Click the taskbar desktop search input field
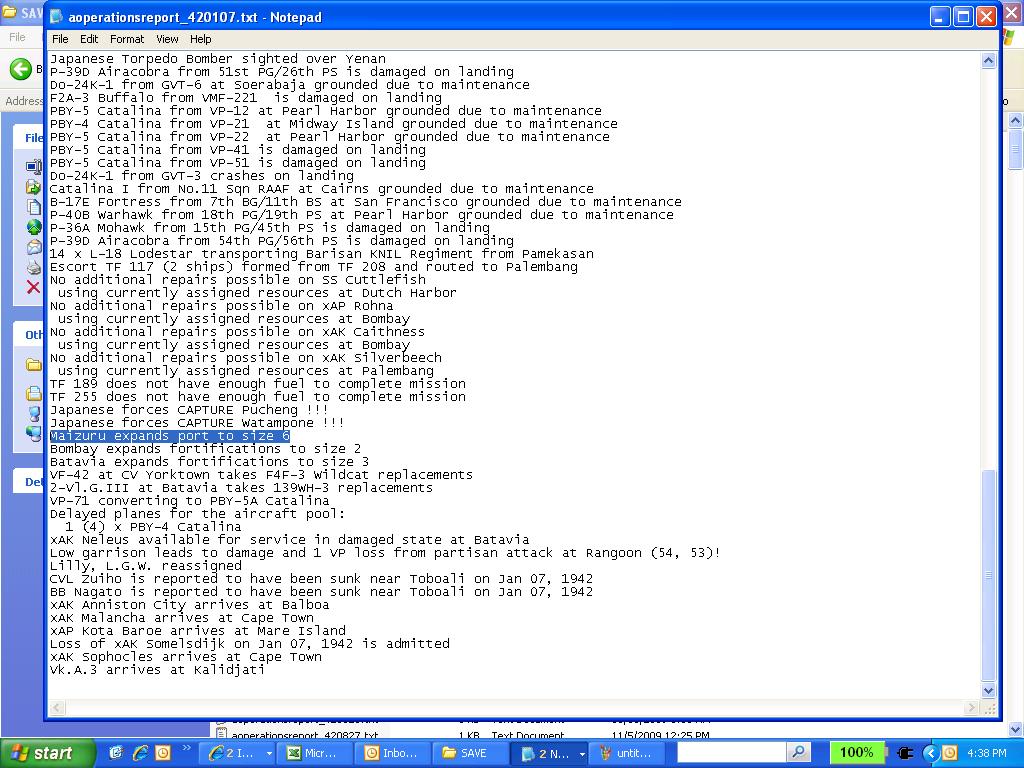This screenshot has width=1024, height=768. [x=731, y=752]
